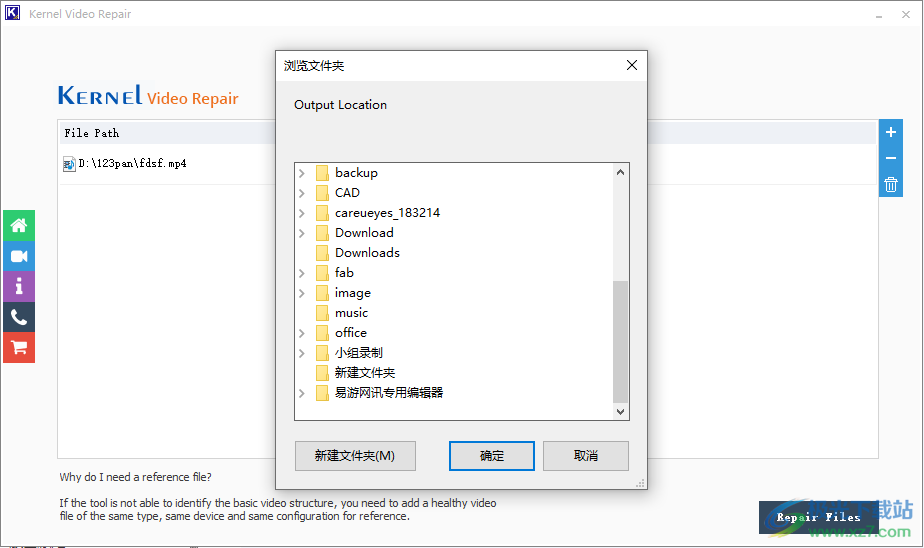Open the green Home sidebar icon
The width and height of the screenshot is (924, 548).
(19, 226)
